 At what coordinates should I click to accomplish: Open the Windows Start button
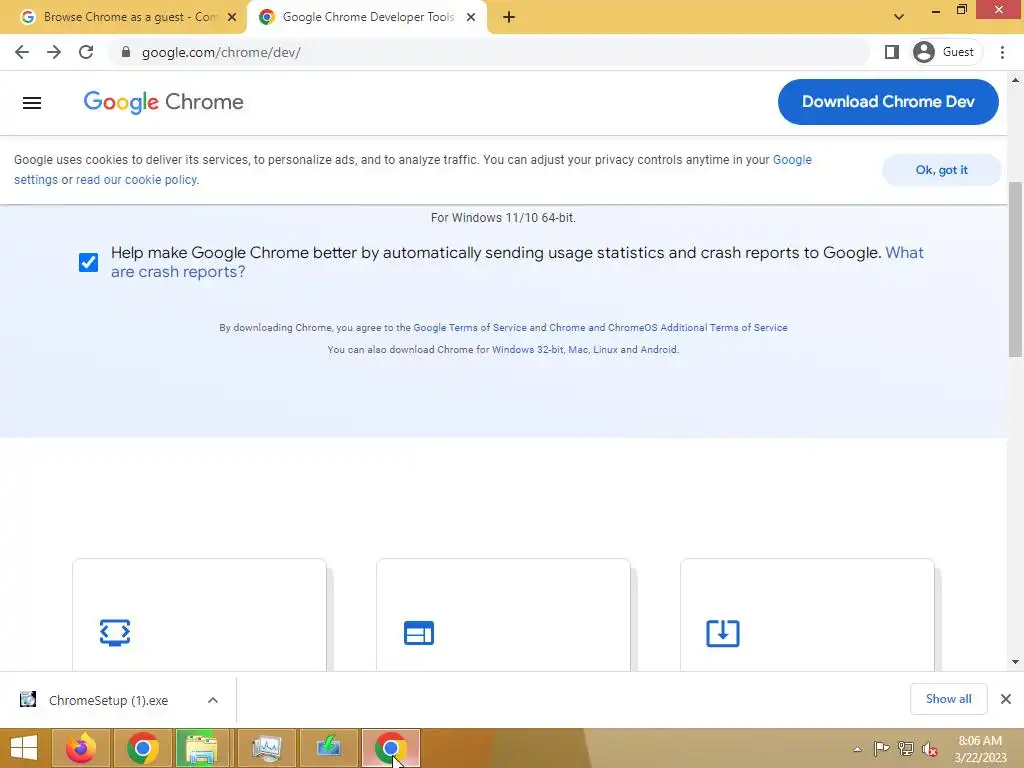[x=24, y=748]
